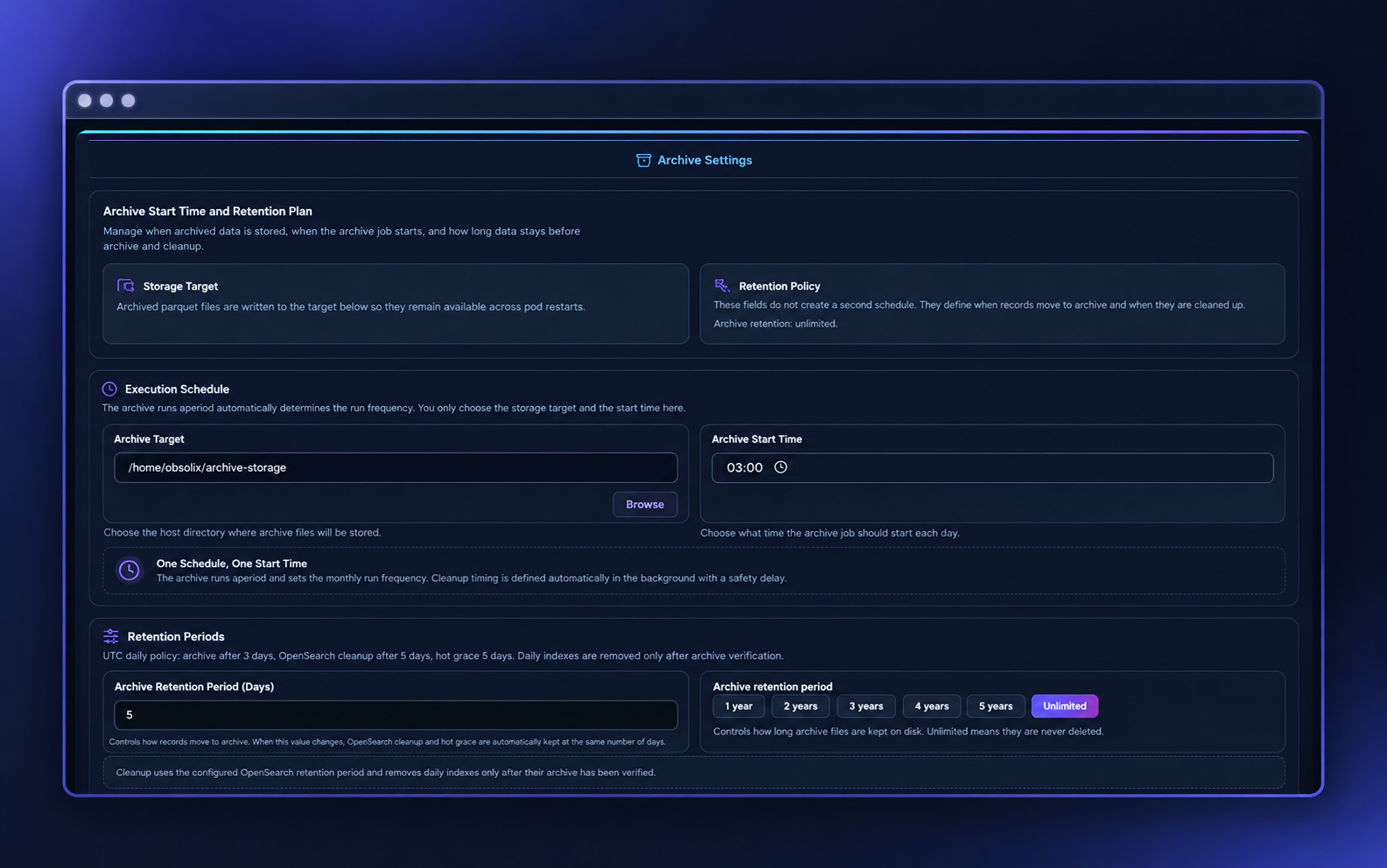Click the Storage Target folder icon

[x=126, y=286]
